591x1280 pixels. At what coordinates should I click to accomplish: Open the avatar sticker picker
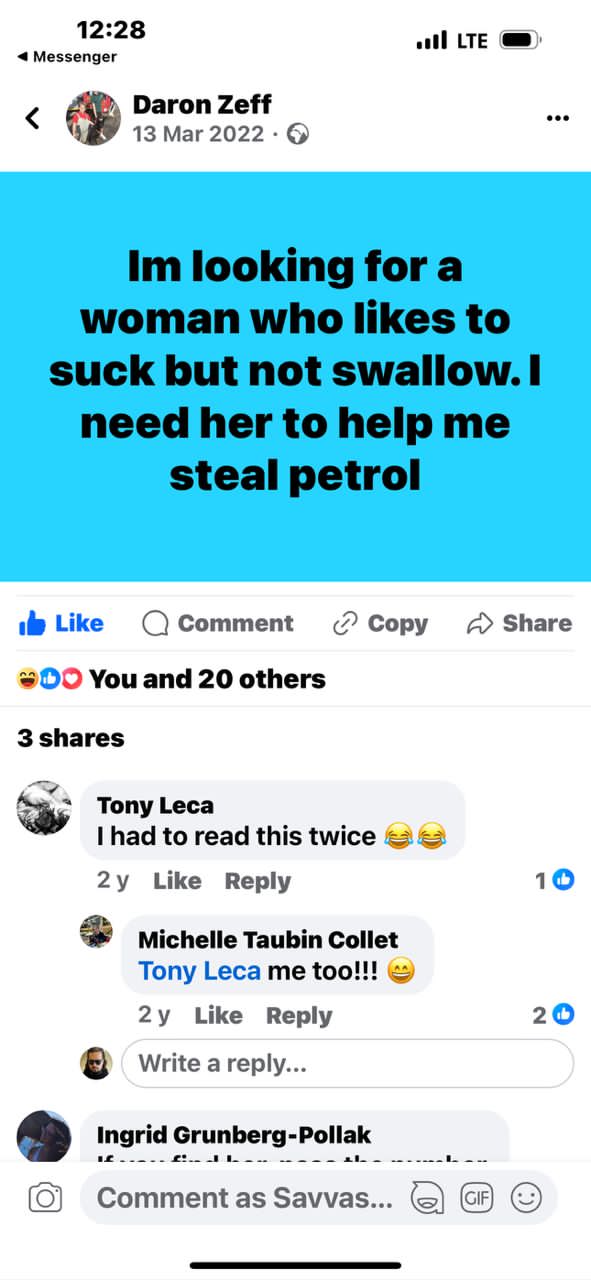[427, 1197]
